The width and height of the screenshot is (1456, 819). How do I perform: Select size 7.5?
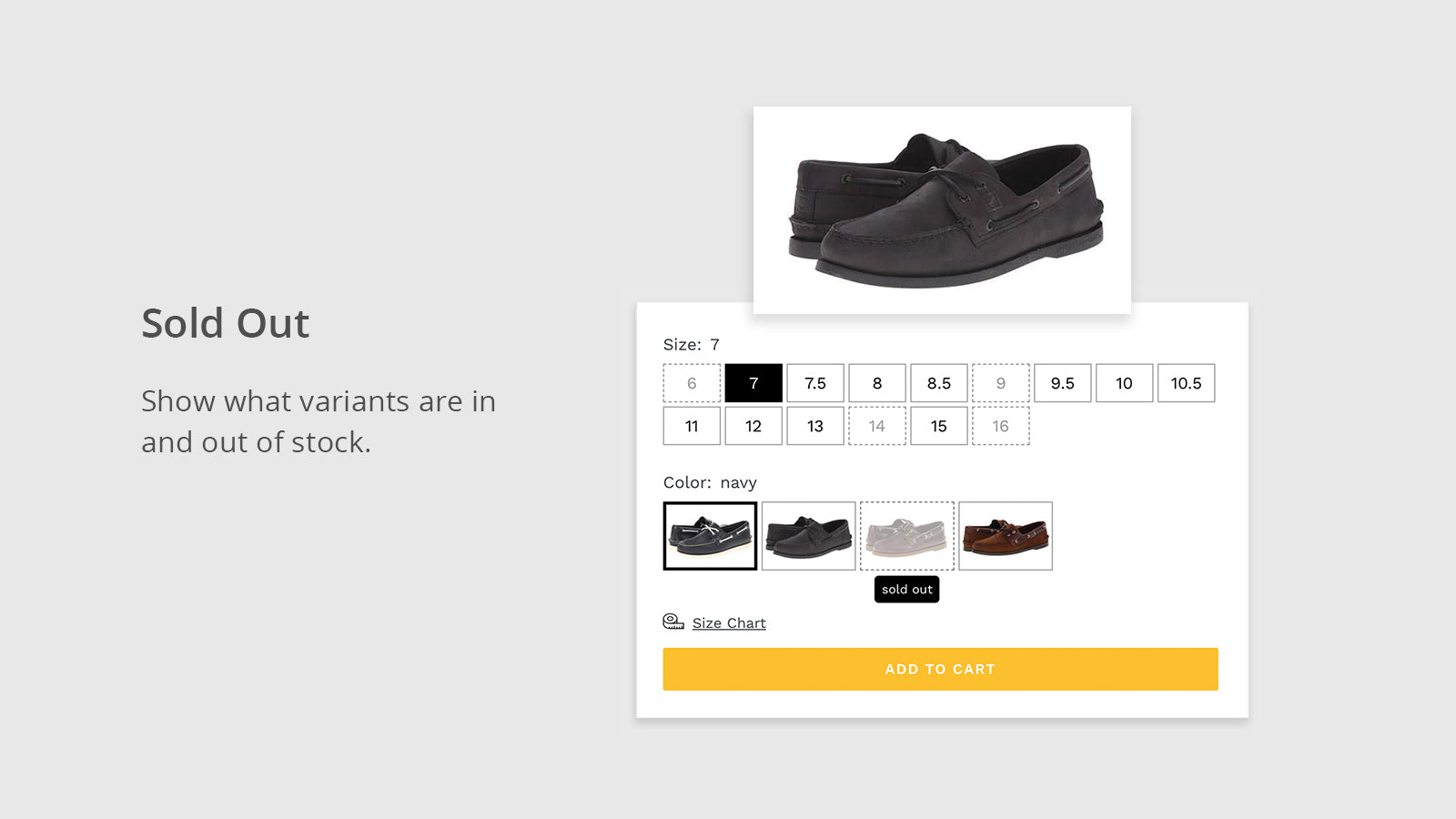(814, 383)
